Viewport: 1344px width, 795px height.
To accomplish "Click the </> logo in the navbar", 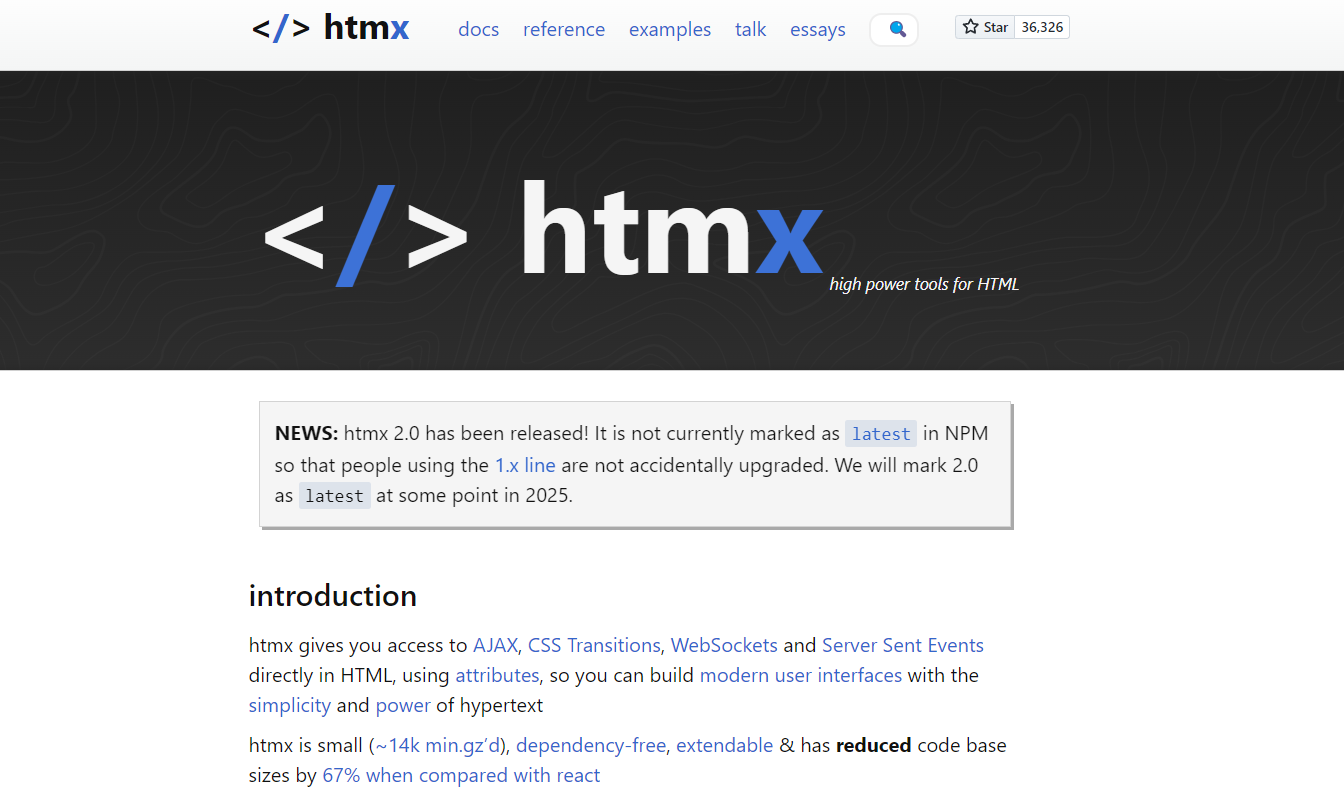I will coord(281,28).
